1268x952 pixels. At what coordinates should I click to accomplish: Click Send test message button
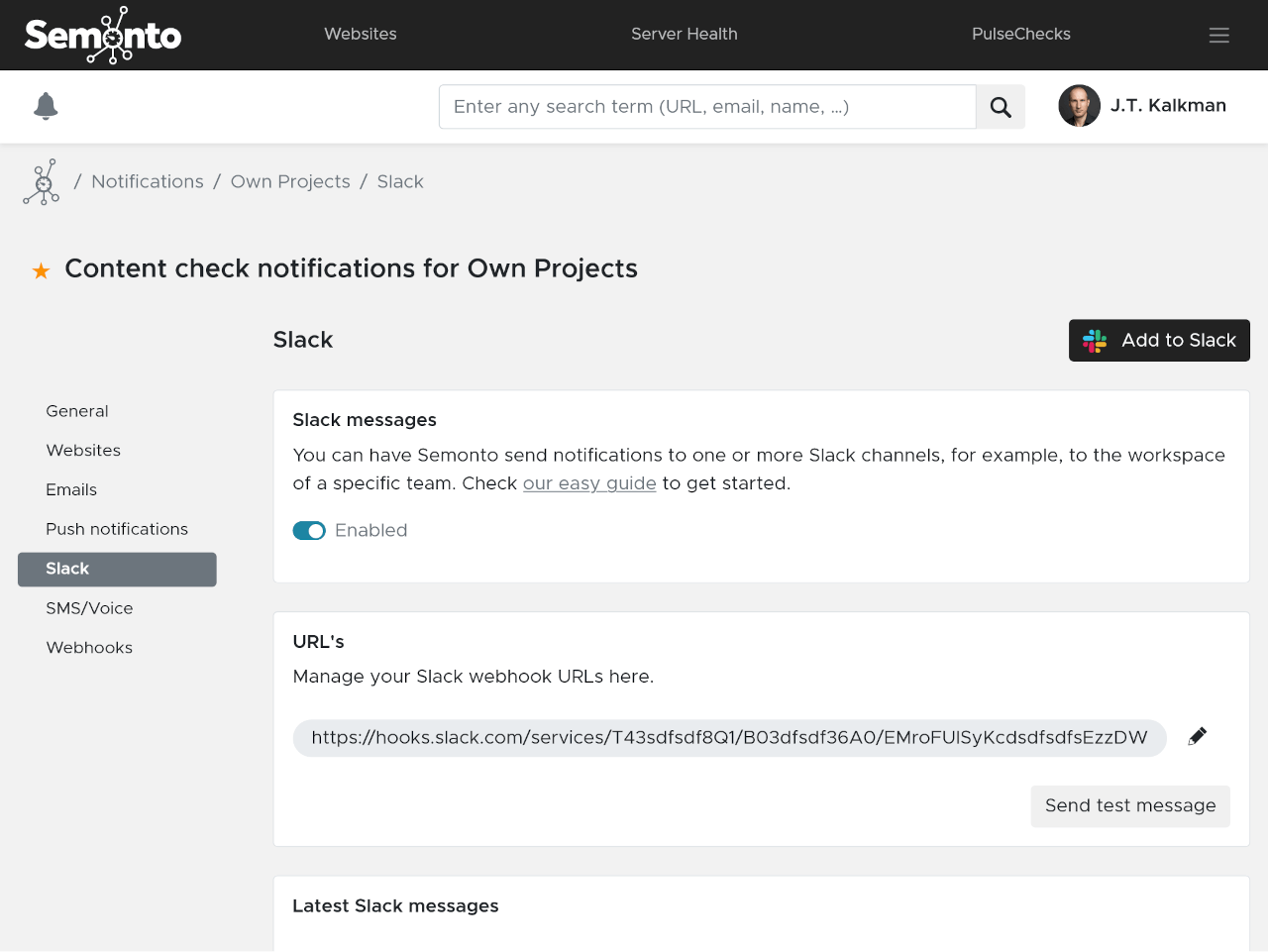[x=1130, y=806]
